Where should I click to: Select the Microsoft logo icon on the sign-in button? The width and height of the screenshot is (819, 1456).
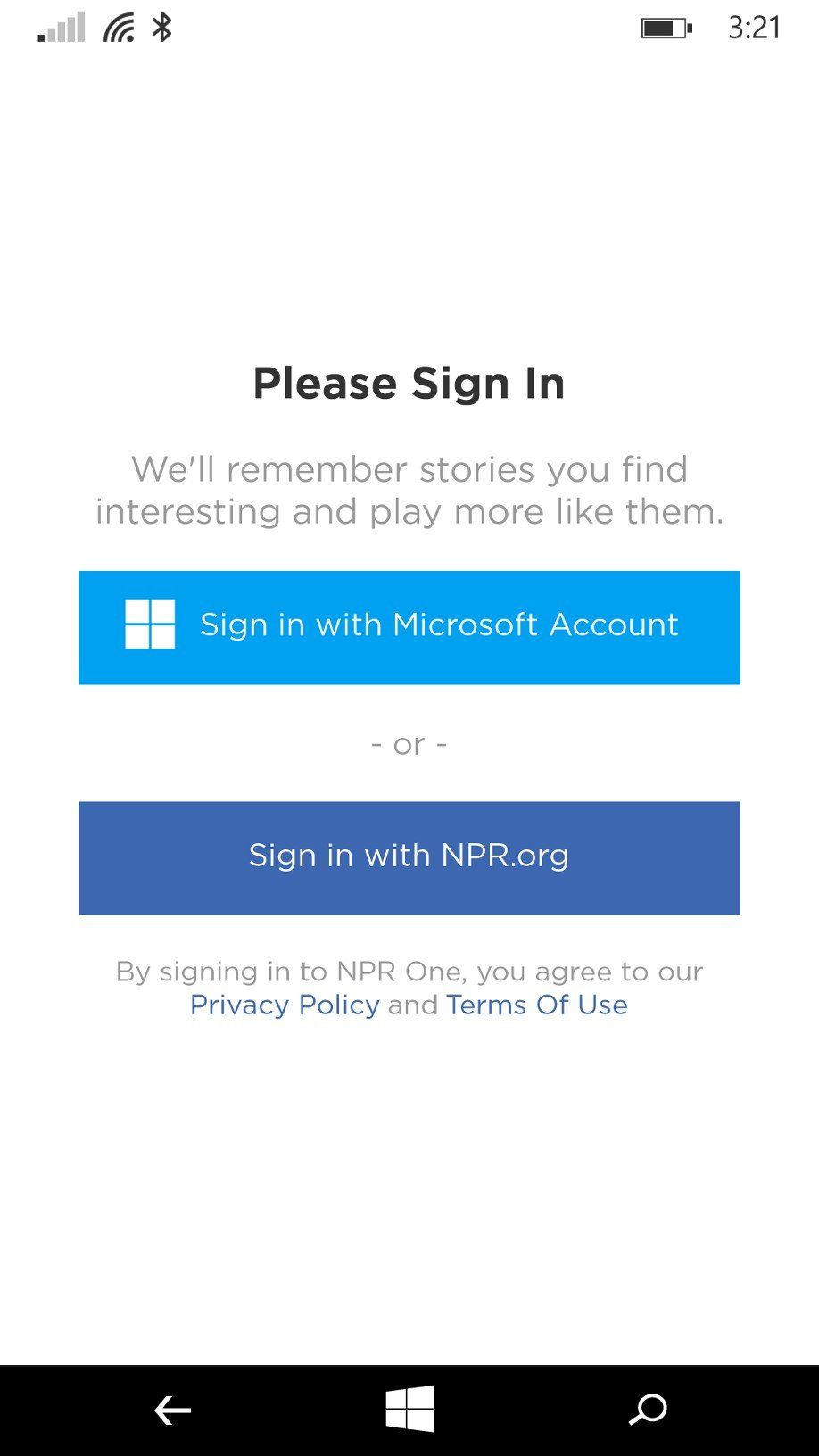tap(150, 625)
